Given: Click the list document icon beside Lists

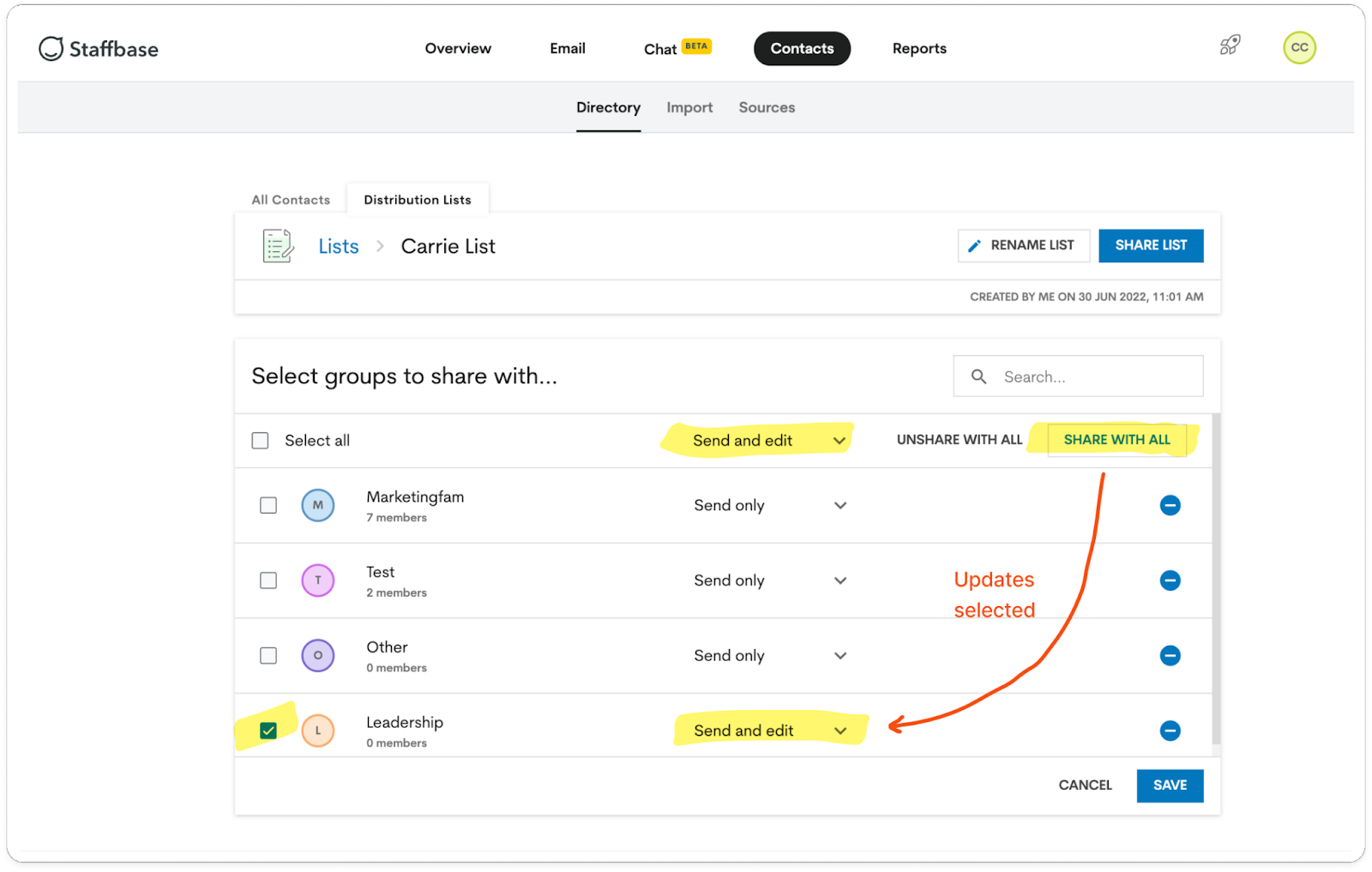Looking at the screenshot, I should pyautogui.click(x=278, y=246).
